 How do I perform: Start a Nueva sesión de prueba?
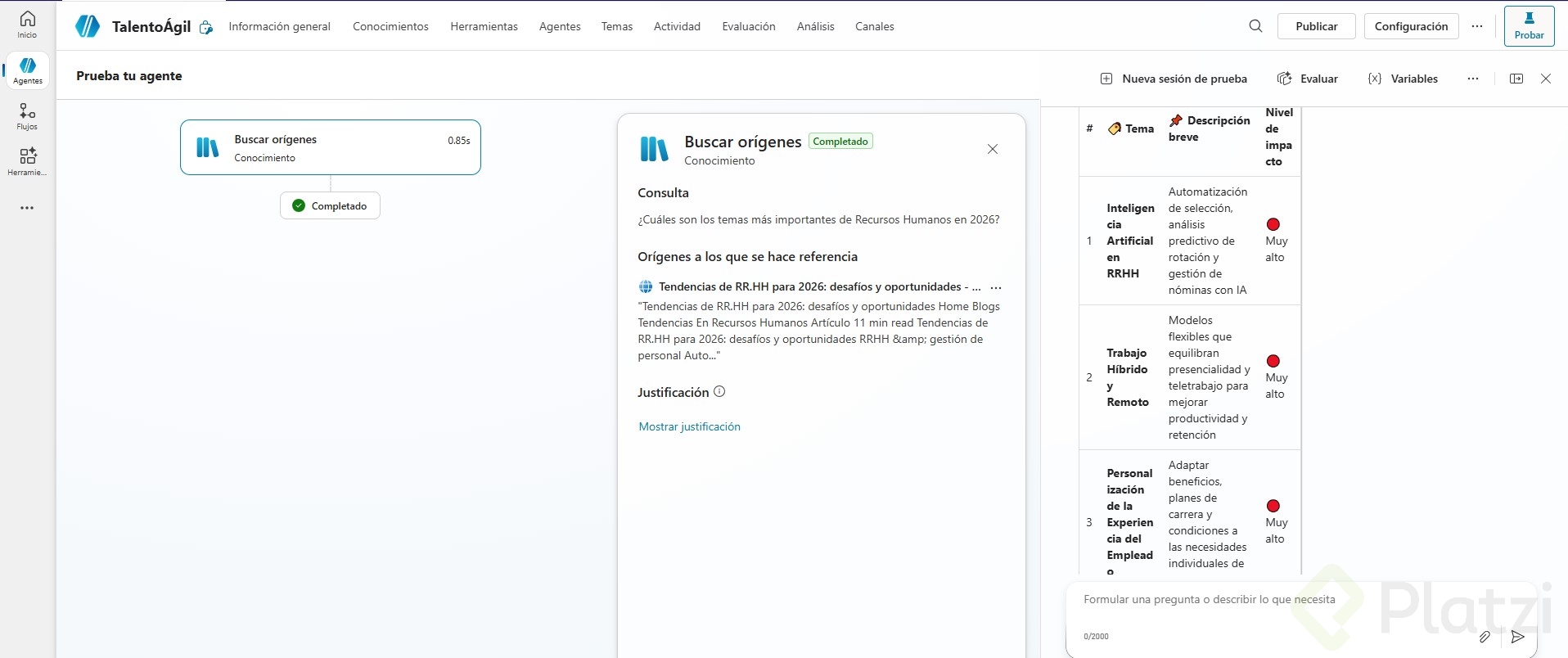click(x=1174, y=79)
